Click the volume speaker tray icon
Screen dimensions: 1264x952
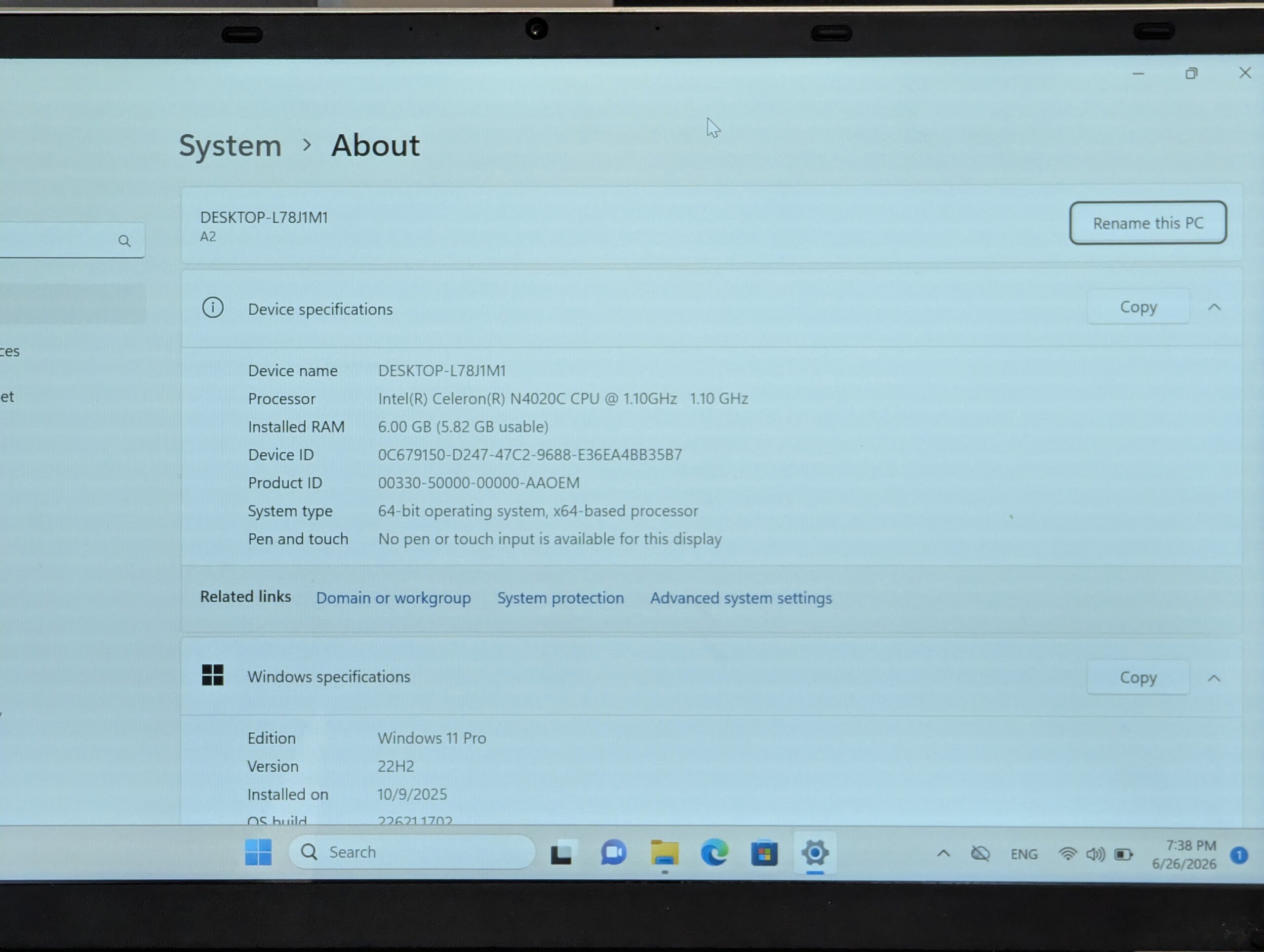coord(1096,854)
